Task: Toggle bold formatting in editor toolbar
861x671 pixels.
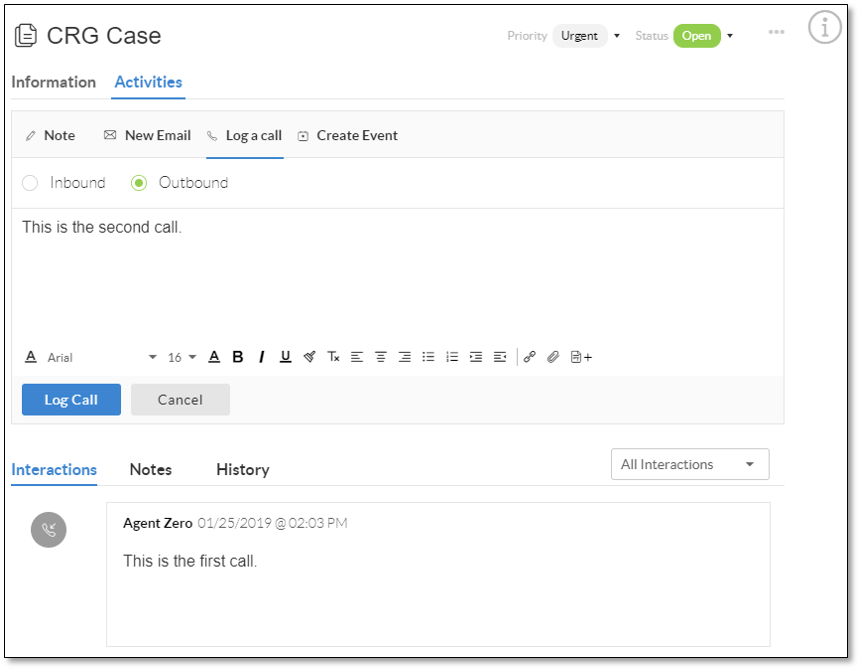Action: pyautogui.click(x=238, y=357)
